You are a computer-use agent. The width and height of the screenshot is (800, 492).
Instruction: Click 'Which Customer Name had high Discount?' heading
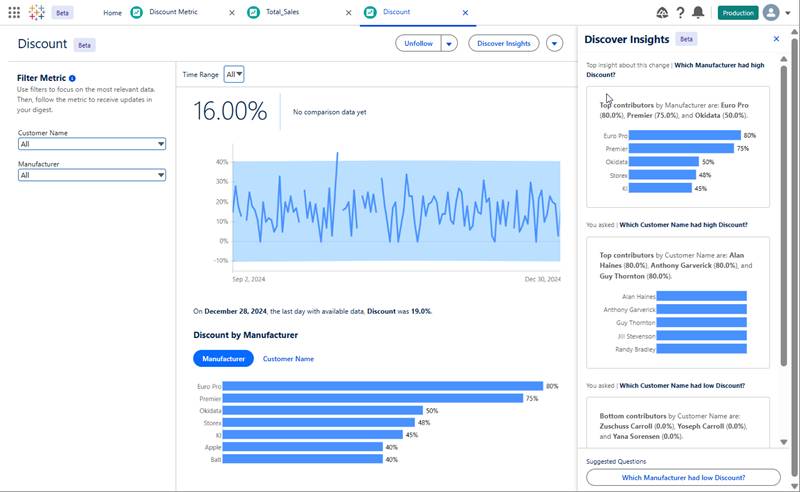click(683, 225)
